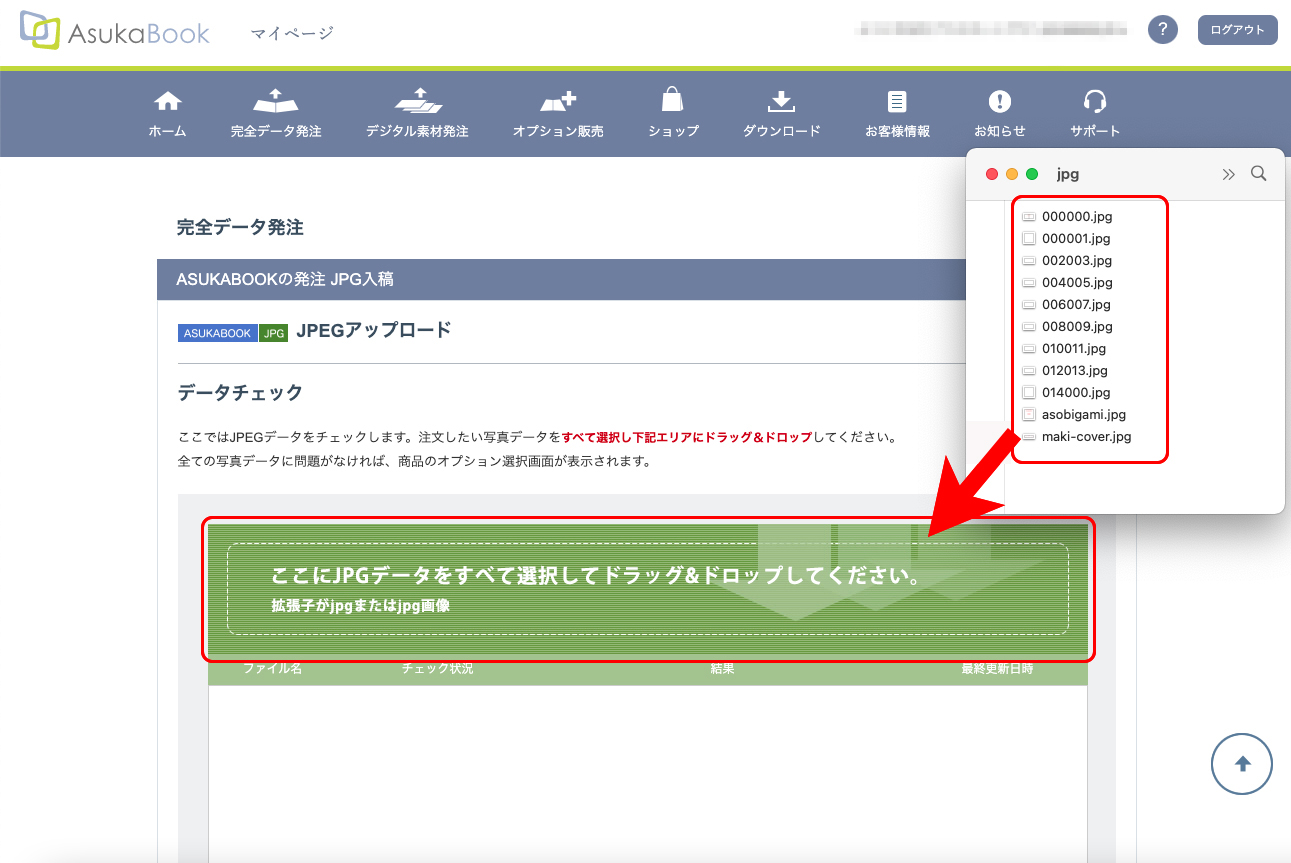
Task: Open the マイページ link
Action: pos(292,33)
